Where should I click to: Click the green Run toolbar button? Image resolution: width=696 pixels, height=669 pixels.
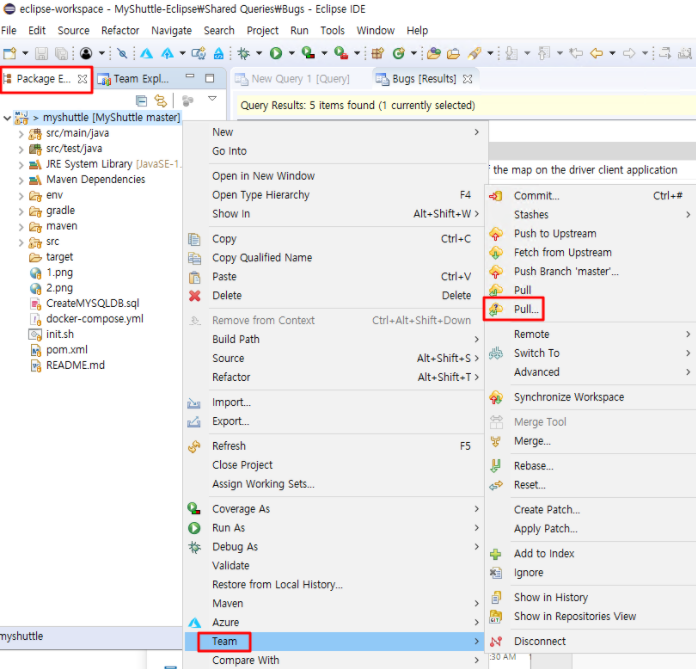click(x=276, y=53)
